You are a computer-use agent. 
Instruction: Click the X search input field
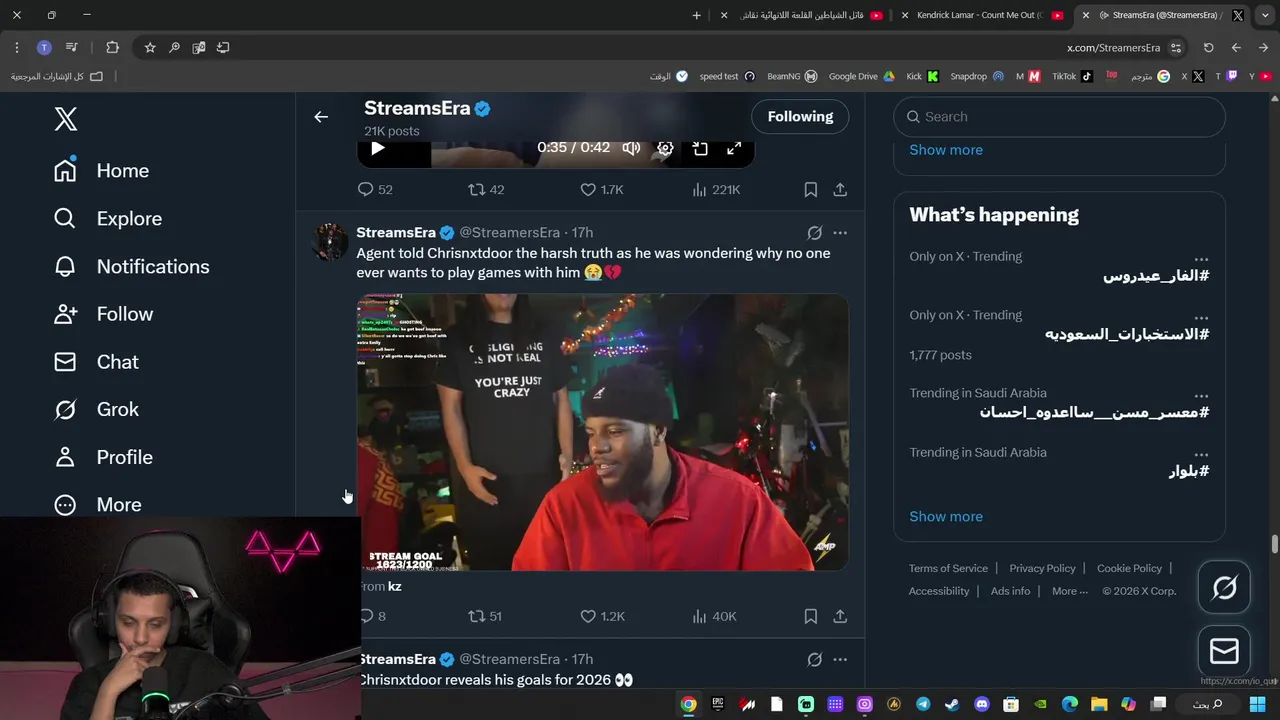(x=1059, y=117)
